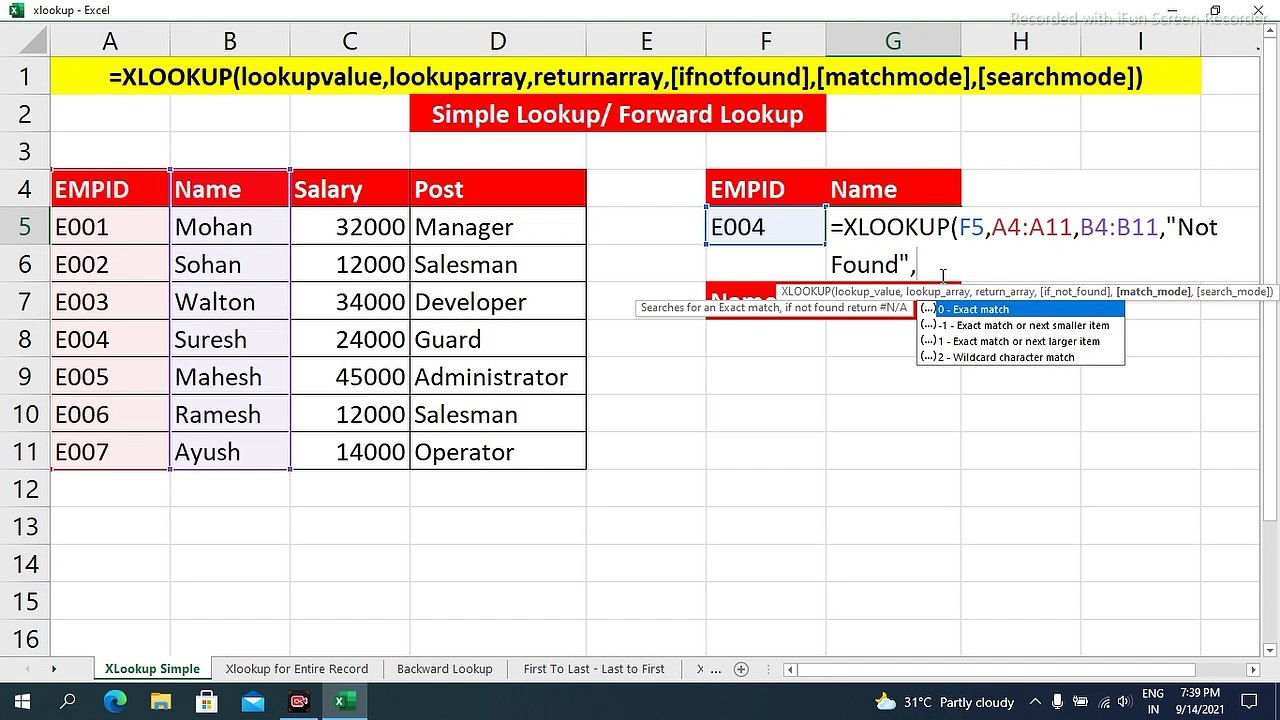Launch Microsoft Edge from taskbar
The width and height of the screenshot is (1280, 720).
pyautogui.click(x=115, y=702)
